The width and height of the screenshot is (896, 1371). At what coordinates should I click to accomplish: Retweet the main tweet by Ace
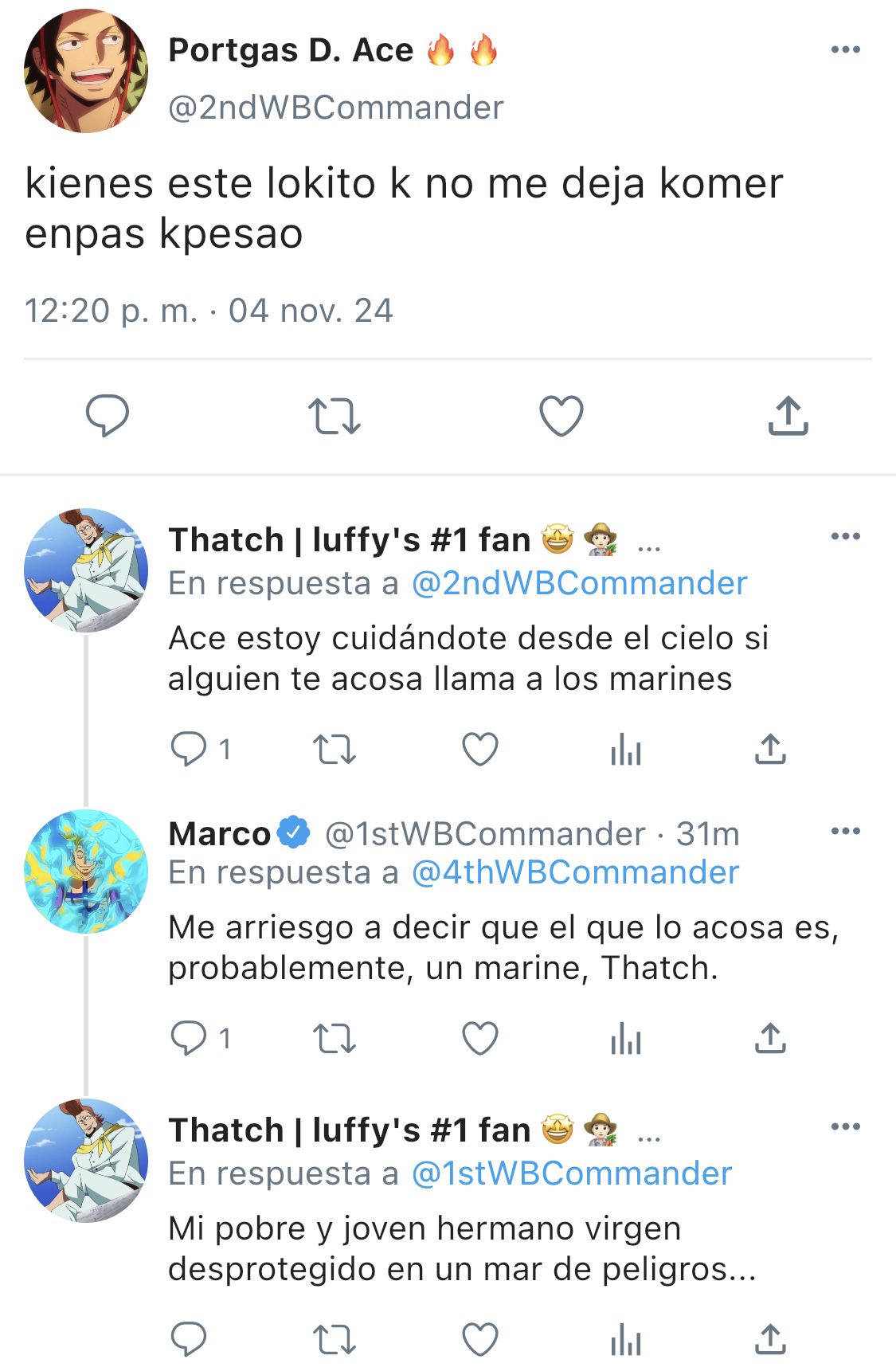click(334, 417)
